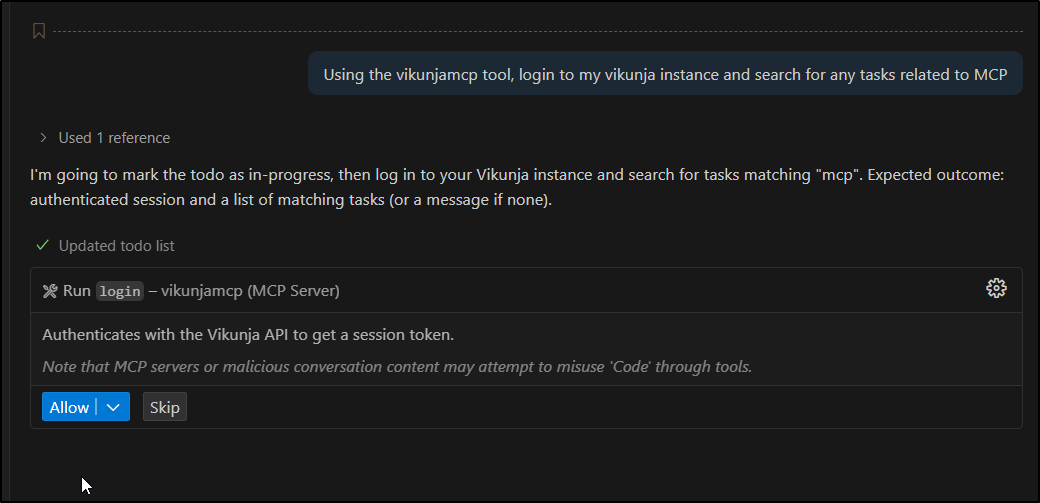Click the bookmark checkpoint icon

(x=39, y=31)
